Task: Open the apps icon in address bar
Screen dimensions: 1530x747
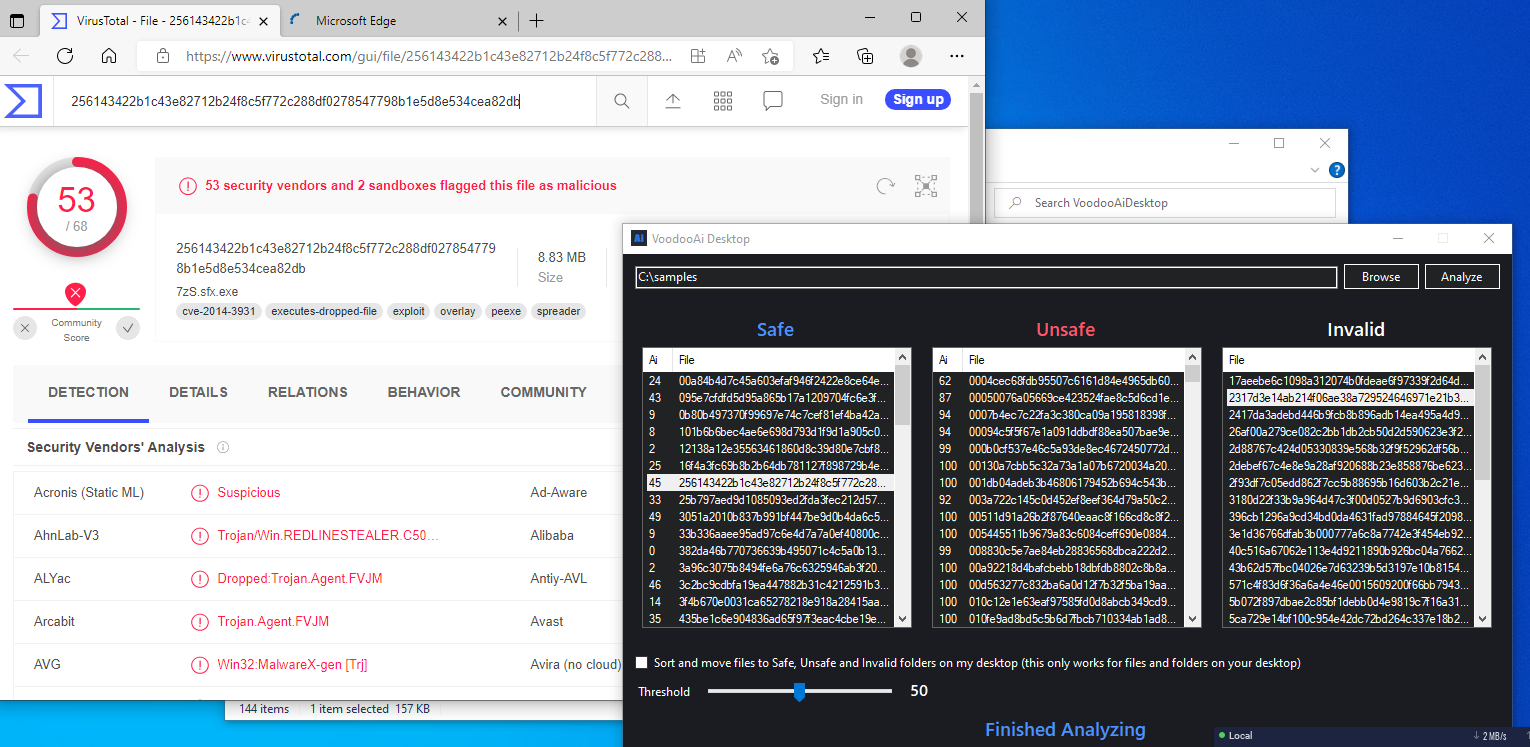Action: 698,56
